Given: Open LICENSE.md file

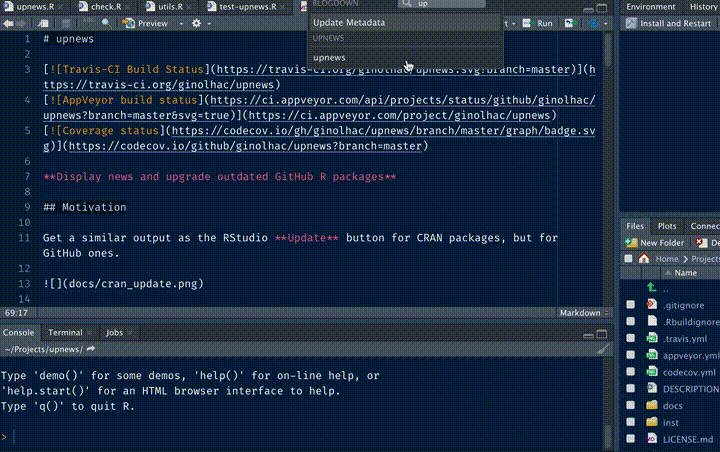Looking at the screenshot, I should click(687, 440).
